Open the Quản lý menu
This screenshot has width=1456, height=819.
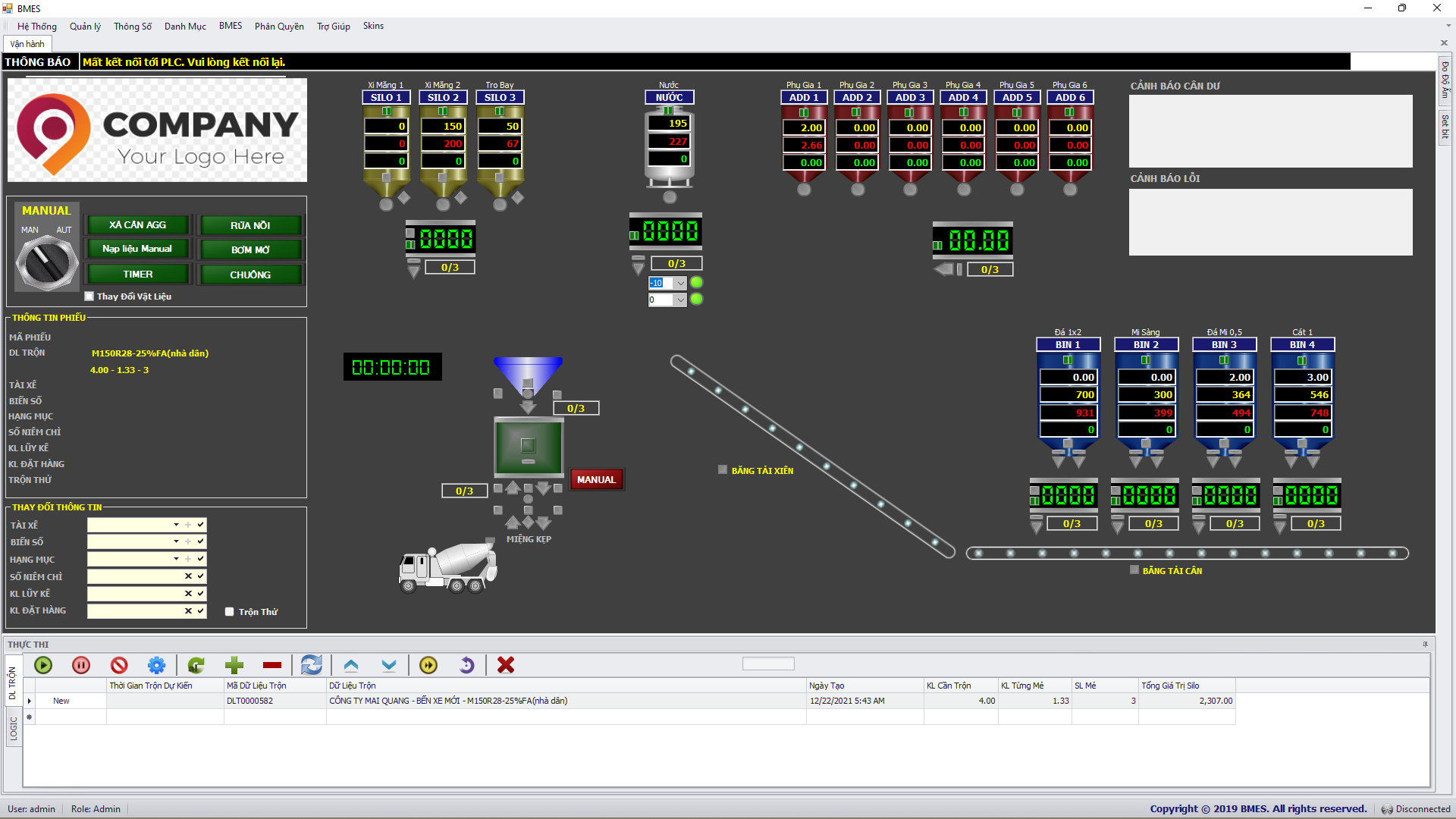(85, 26)
